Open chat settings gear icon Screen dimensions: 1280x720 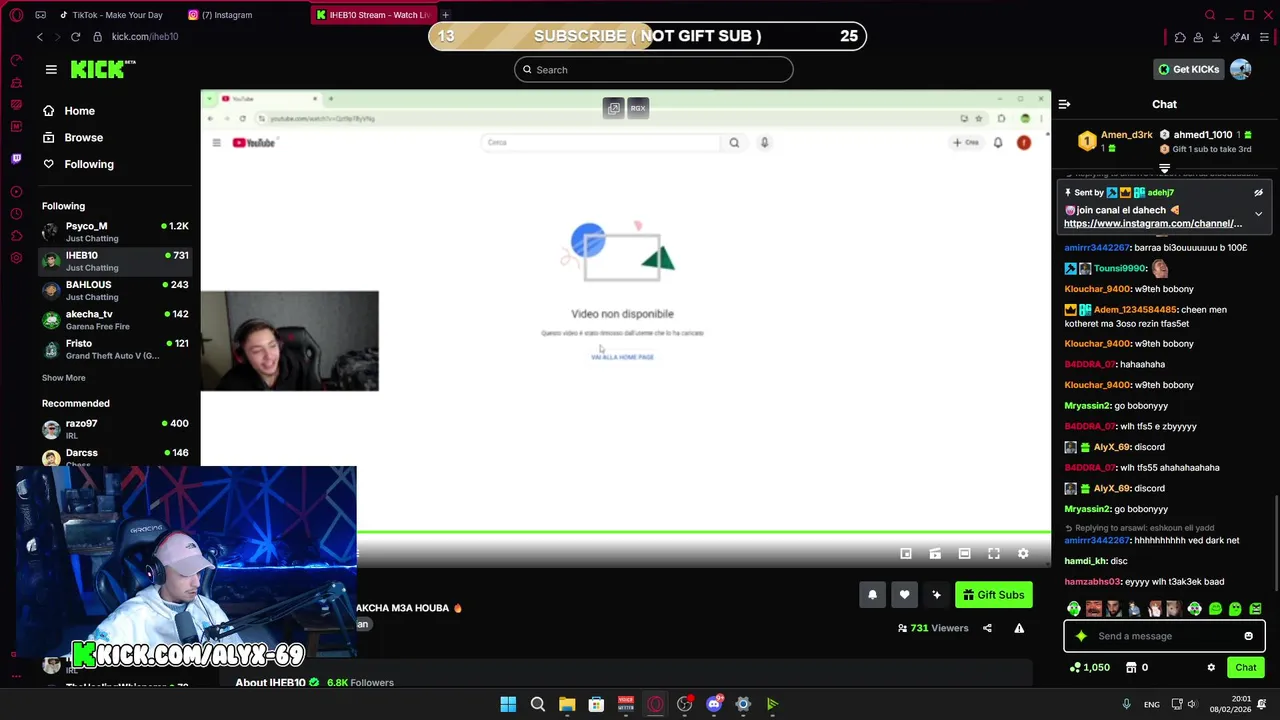click(x=1211, y=667)
